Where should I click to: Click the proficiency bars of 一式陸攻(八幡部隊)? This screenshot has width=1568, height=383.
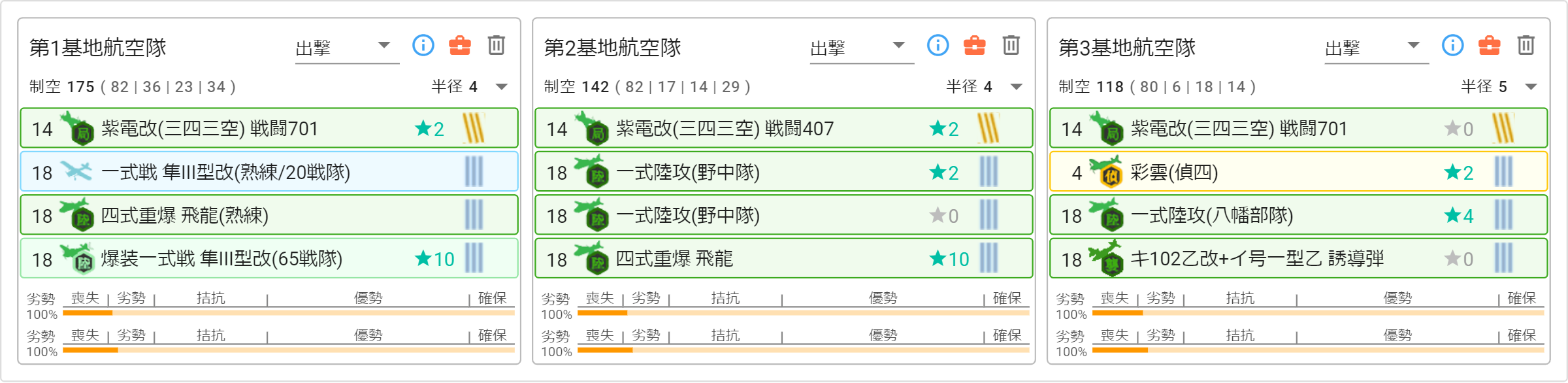tap(1503, 215)
